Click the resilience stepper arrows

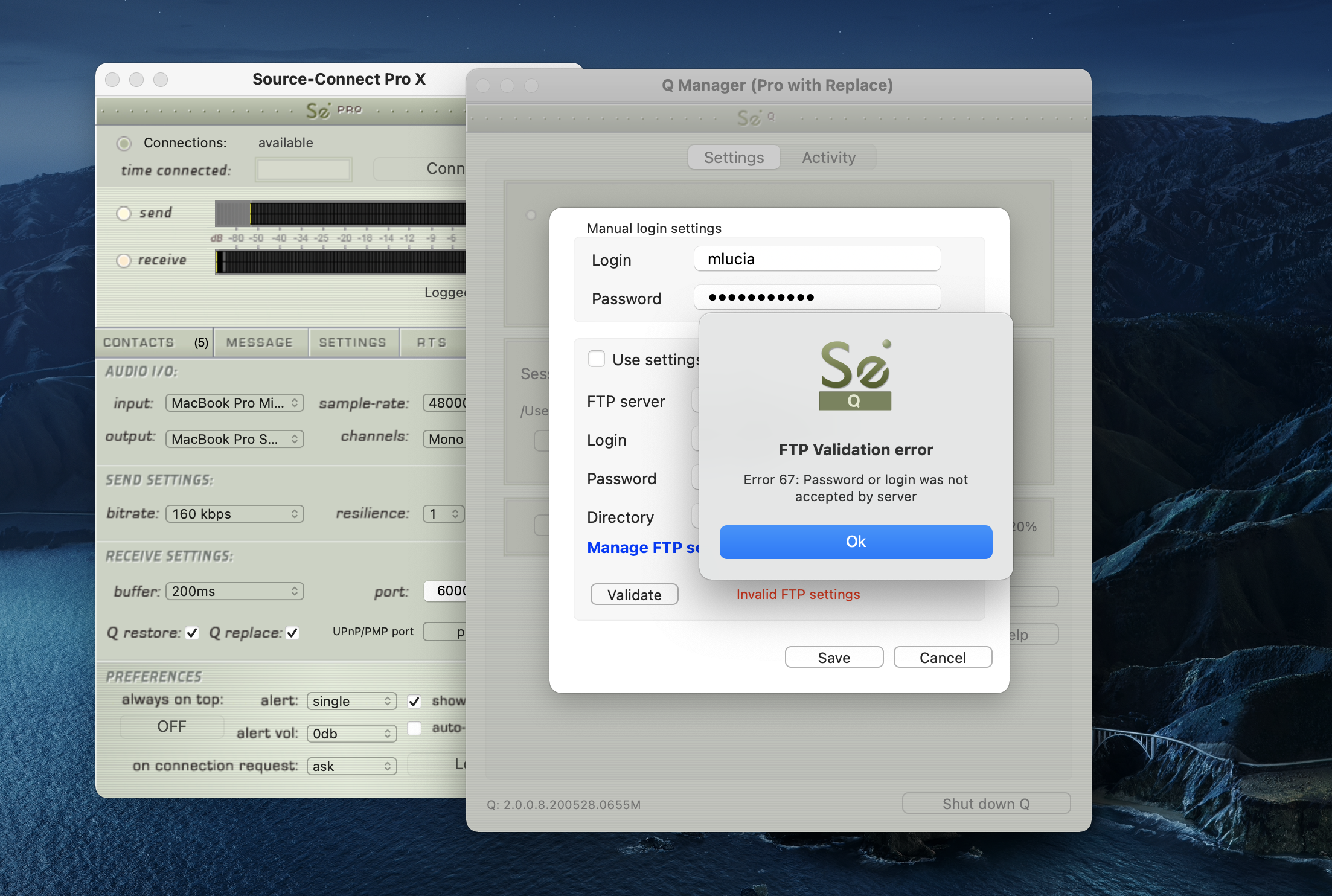(x=455, y=514)
